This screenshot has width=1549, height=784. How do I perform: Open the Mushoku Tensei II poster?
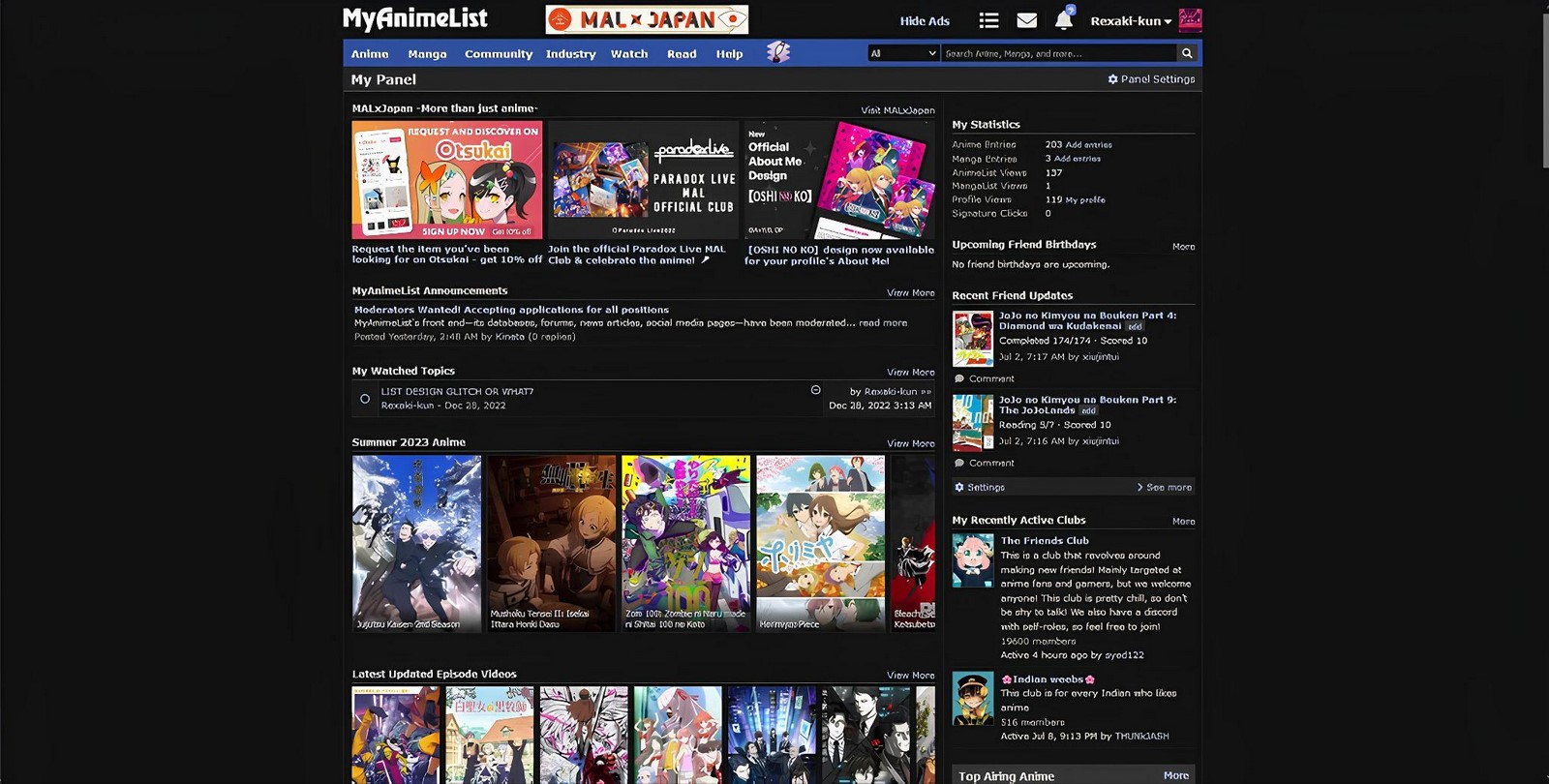[x=551, y=543]
